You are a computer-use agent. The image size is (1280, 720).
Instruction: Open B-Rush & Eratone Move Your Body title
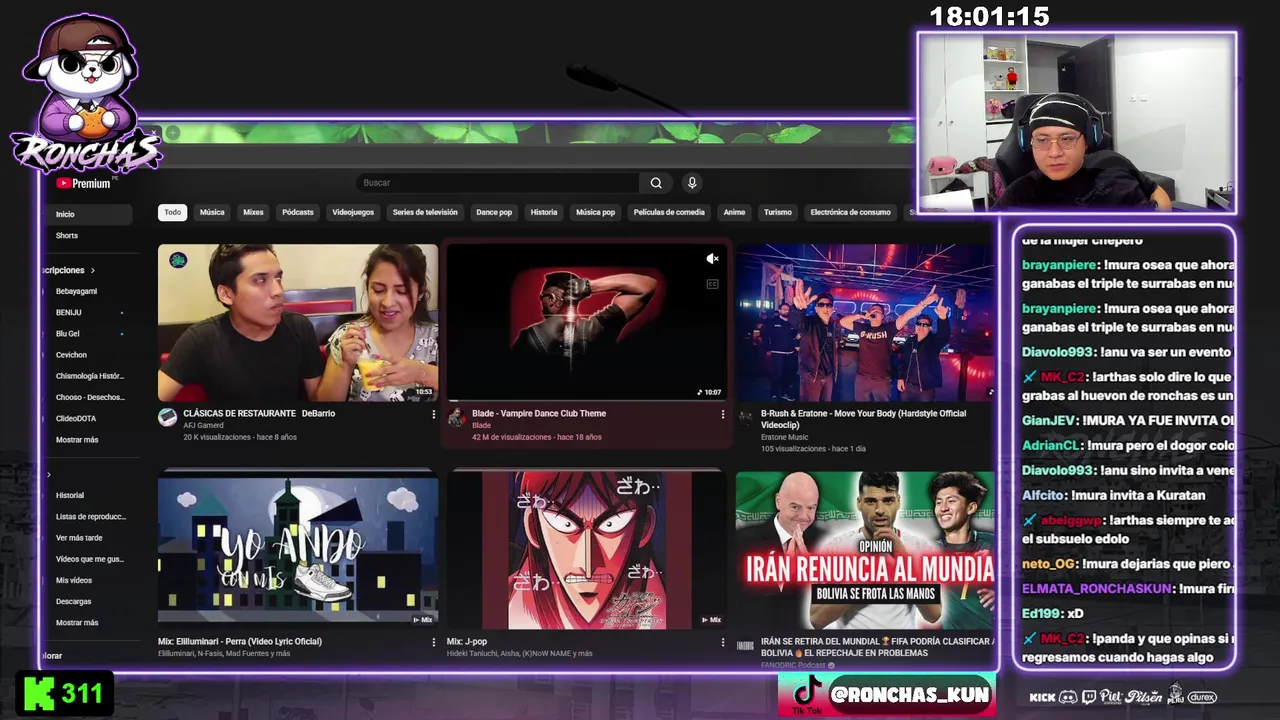[863, 418]
